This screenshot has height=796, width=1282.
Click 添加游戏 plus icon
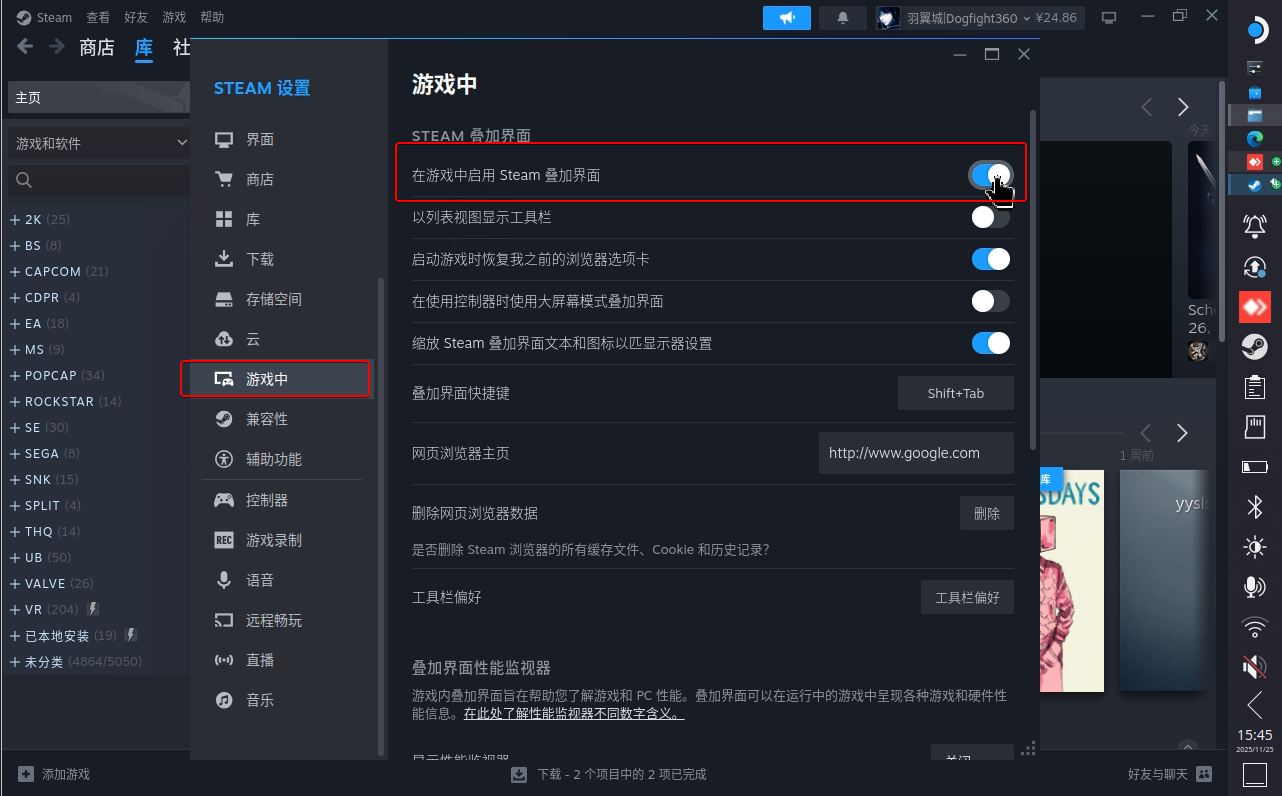tap(26, 774)
